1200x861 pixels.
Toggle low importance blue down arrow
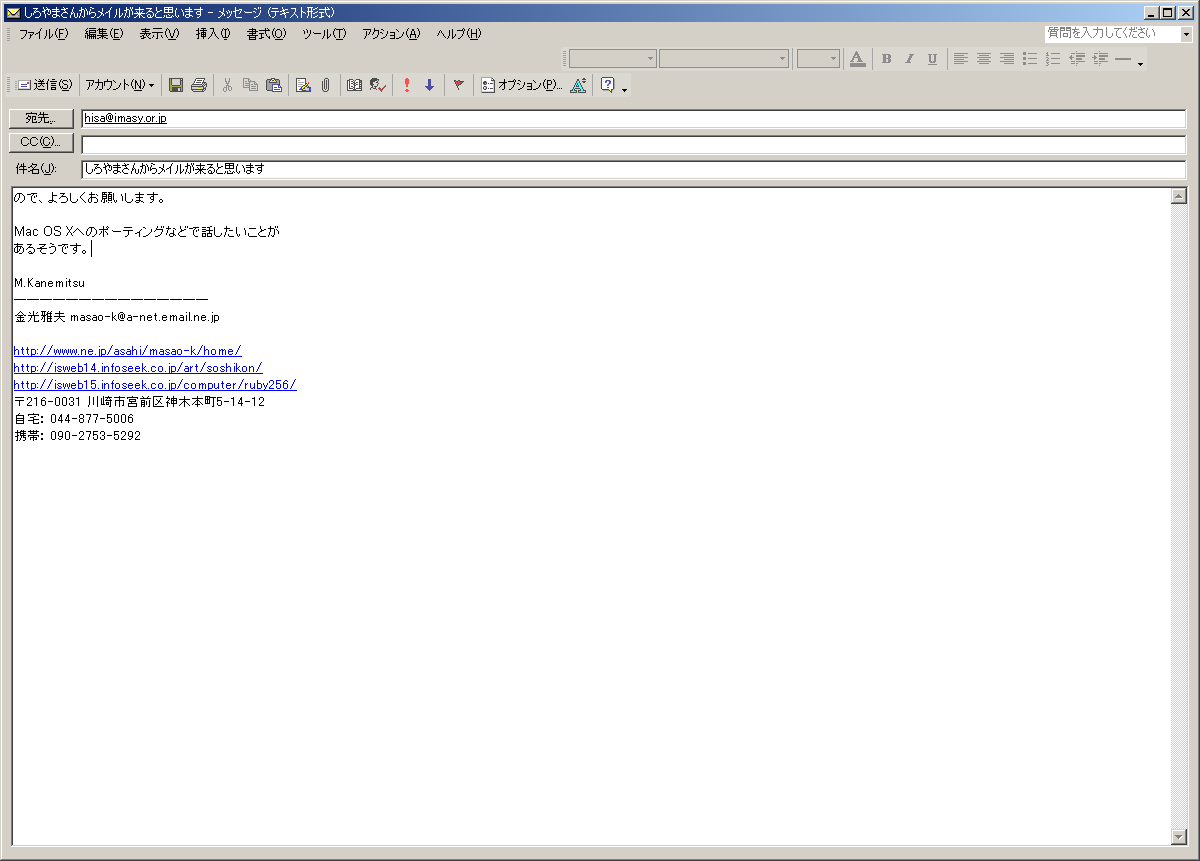[x=430, y=85]
